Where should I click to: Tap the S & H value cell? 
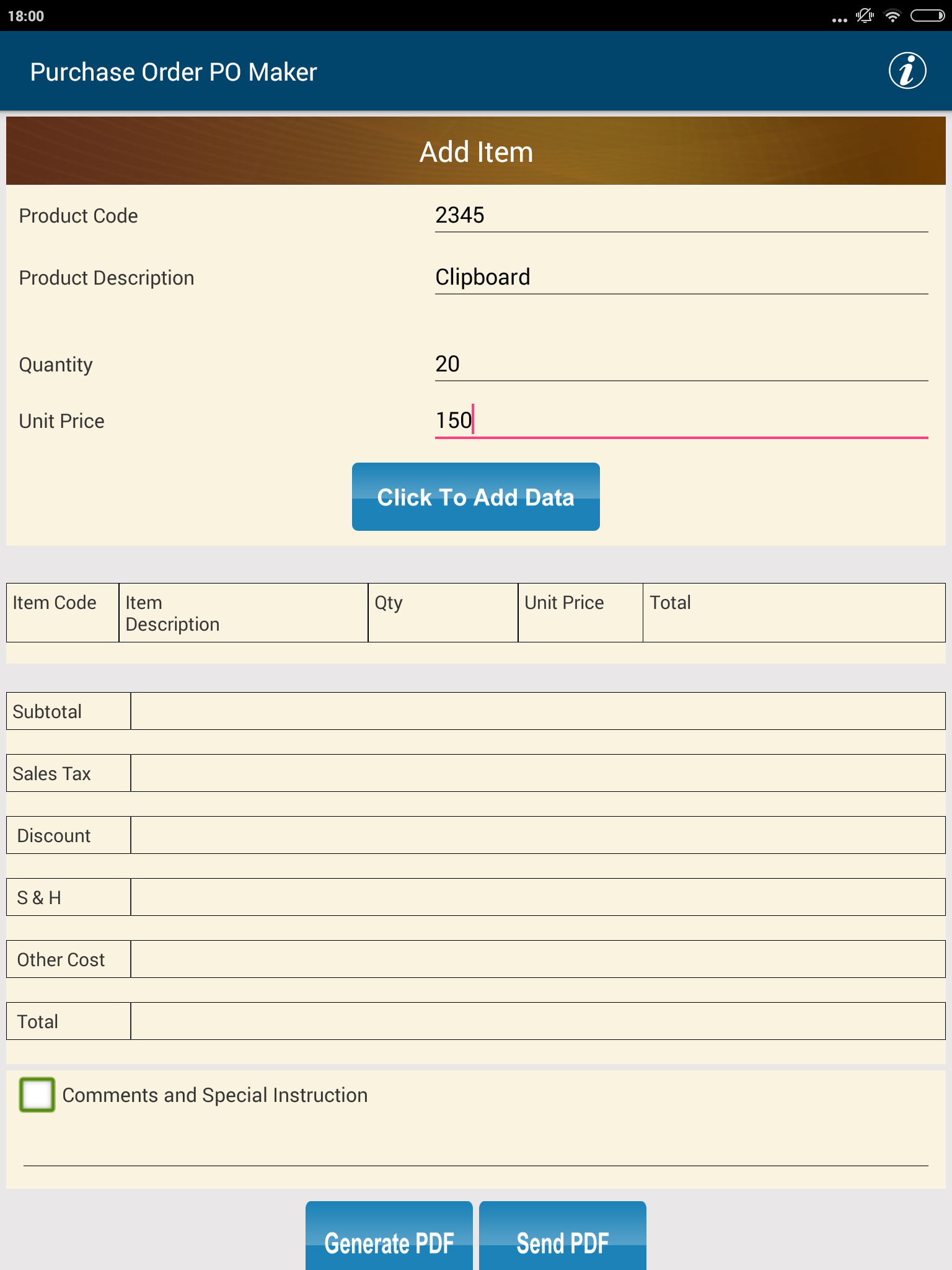[x=538, y=897]
